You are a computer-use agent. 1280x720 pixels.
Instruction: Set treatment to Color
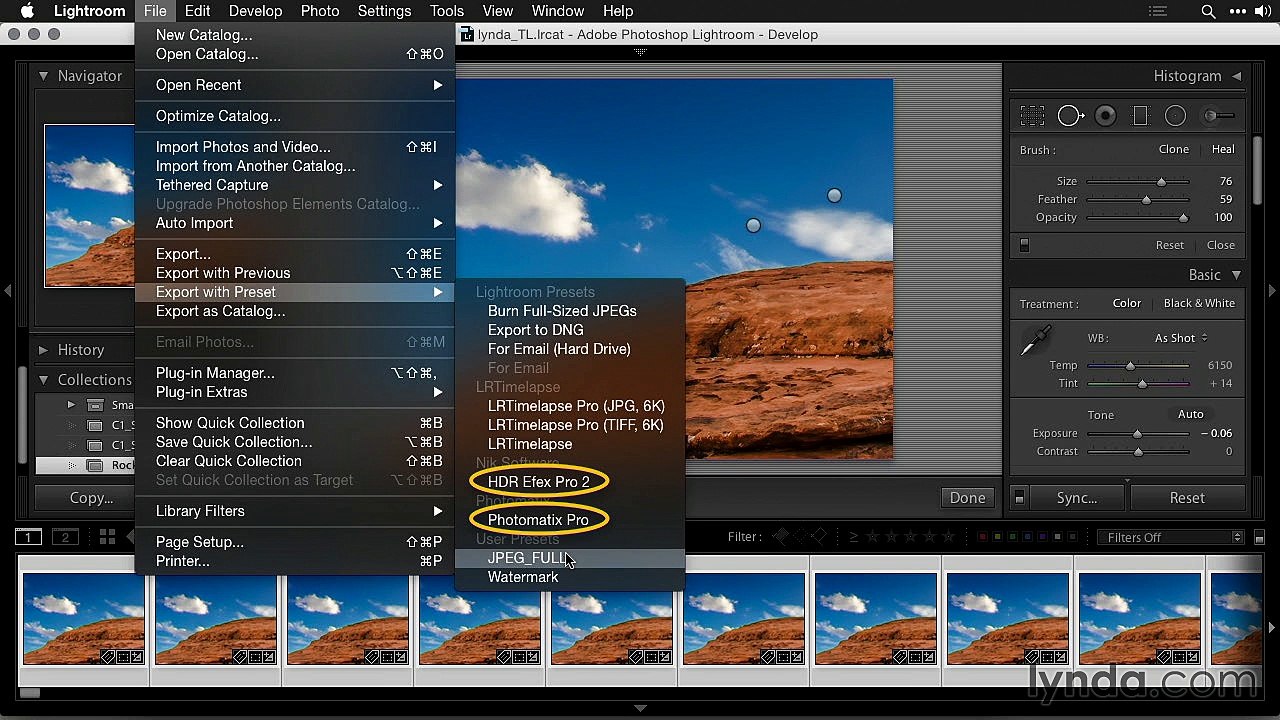(1126, 303)
